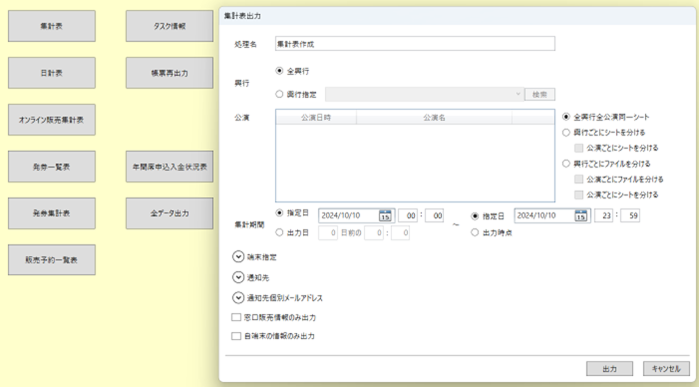
Task: Expand the 端末指定 section
Action: pyautogui.click(x=238, y=257)
